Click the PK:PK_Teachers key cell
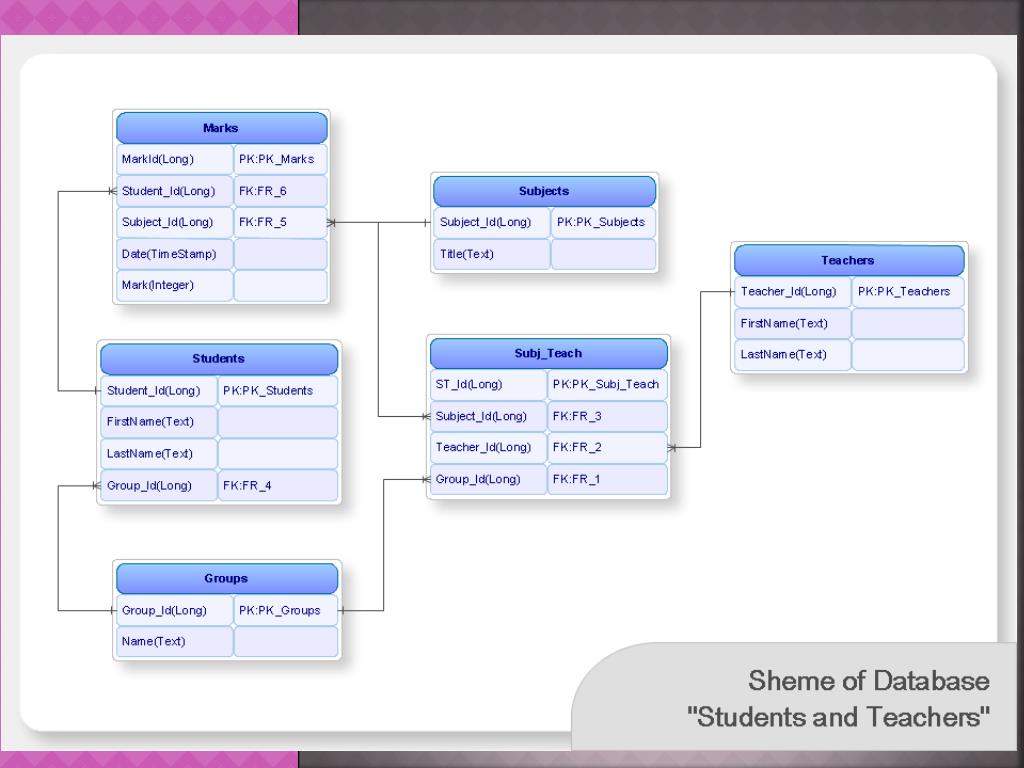Image resolution: width=1024 pixels, height=768 pixels. point(907,291)
